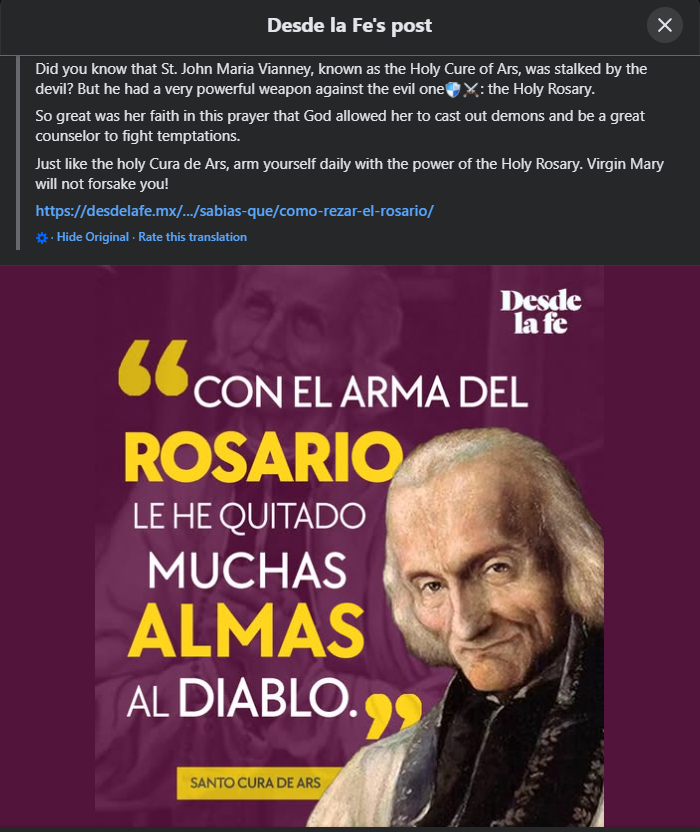Click the crossed swords emoji in the post
Screen dimensions: 700x832
(471, 89)
